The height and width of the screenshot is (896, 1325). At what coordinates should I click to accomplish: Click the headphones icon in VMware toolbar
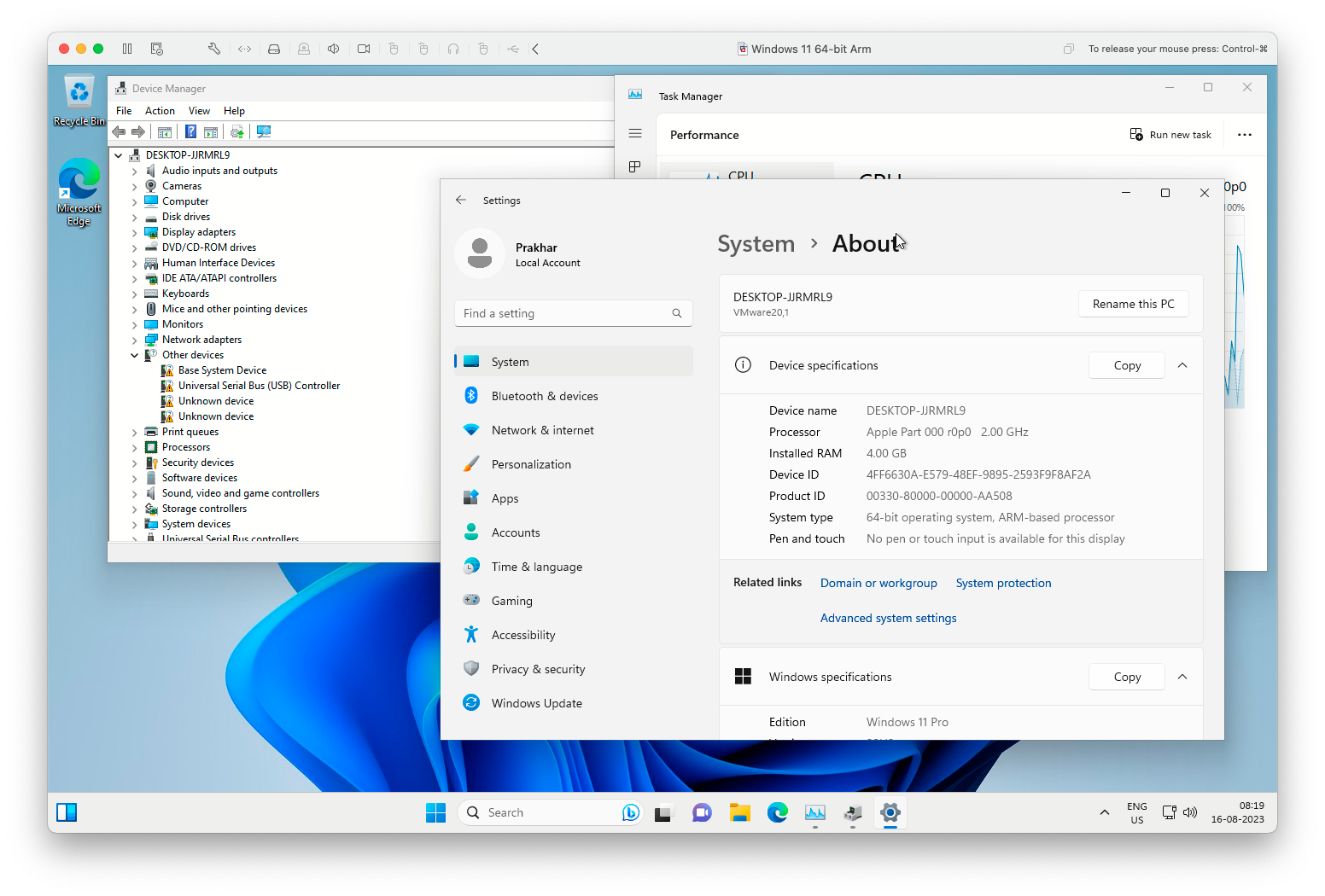(x=453, y=49)
